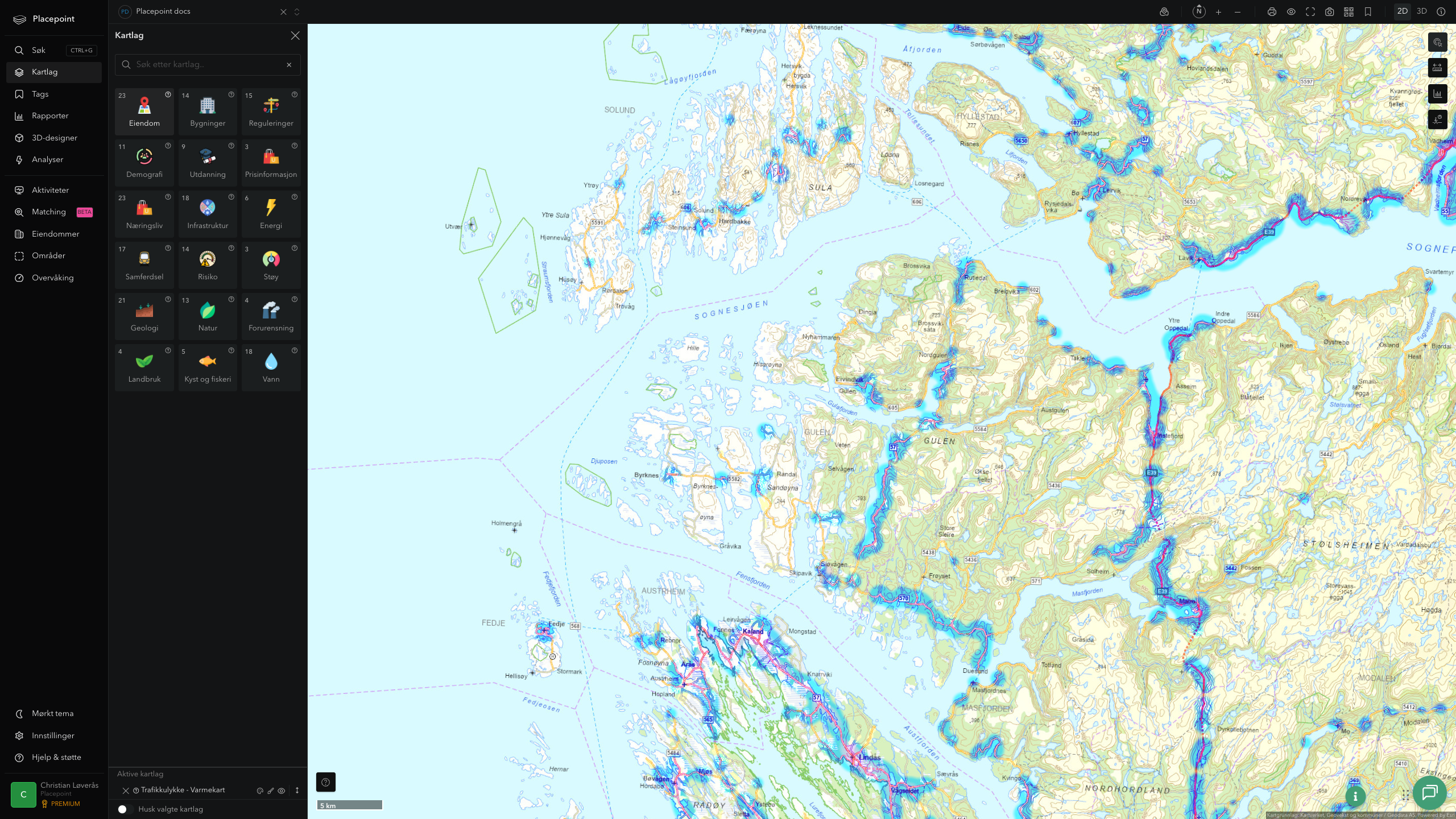Select Kartlag in the sidebar

click(x=54, y=72)
